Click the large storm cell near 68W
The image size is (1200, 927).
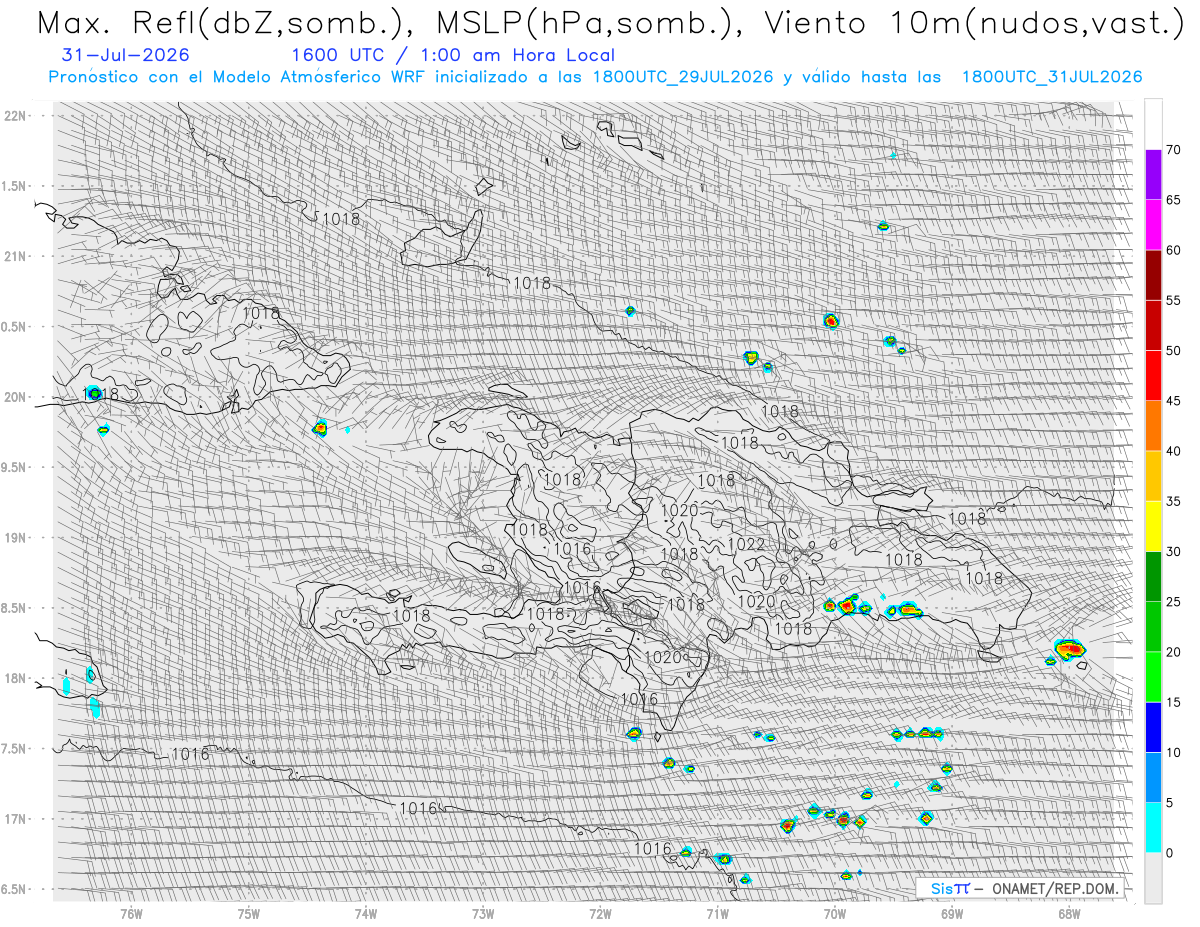point(1070,649)
